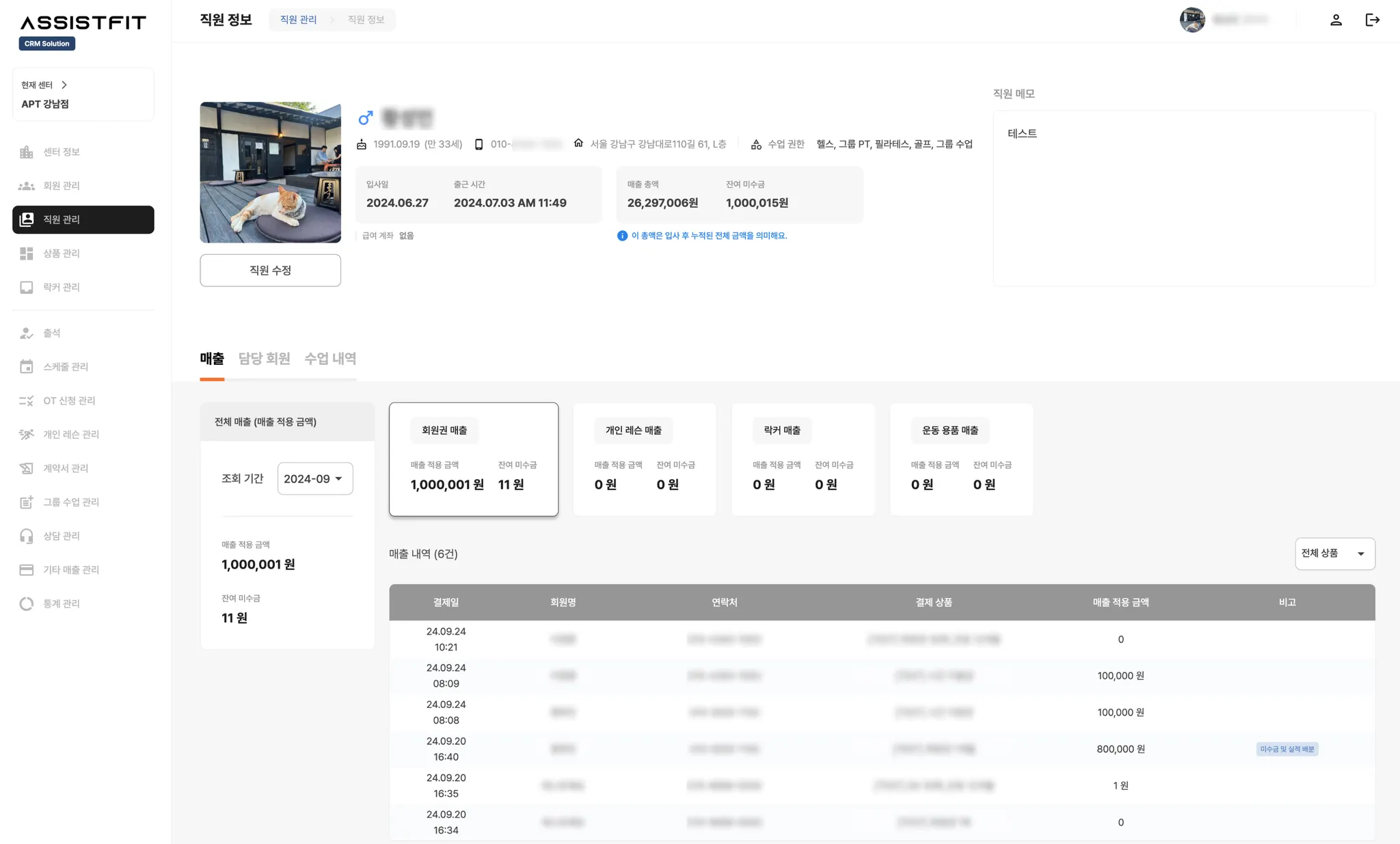Open 스케줄 관리 calendar icon
Image resolution: width=1400 pixels, height=844 pixels.
(27, 367)
